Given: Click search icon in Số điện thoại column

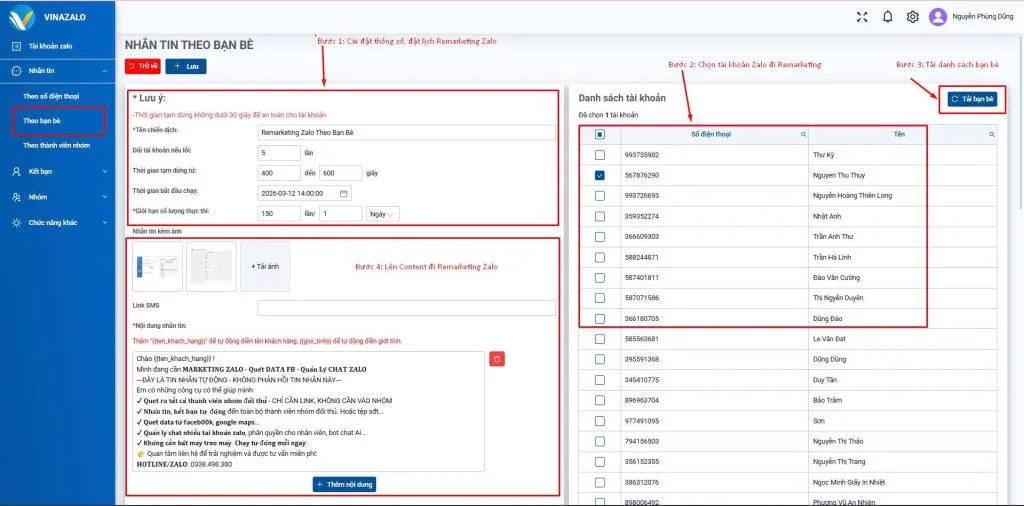Looking at the screenshot, I should tap(802, 134).
